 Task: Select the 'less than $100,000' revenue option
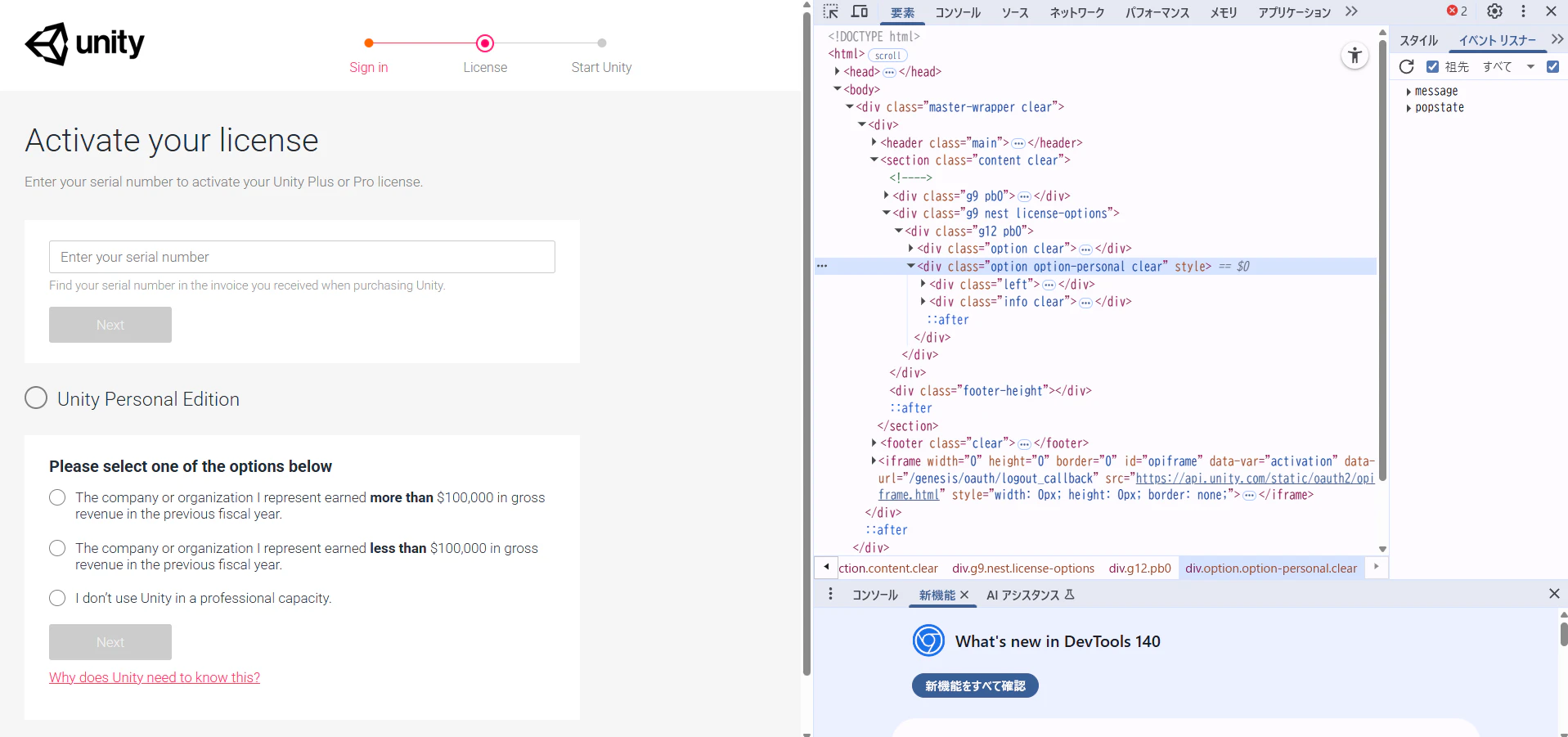coord(57,548)
